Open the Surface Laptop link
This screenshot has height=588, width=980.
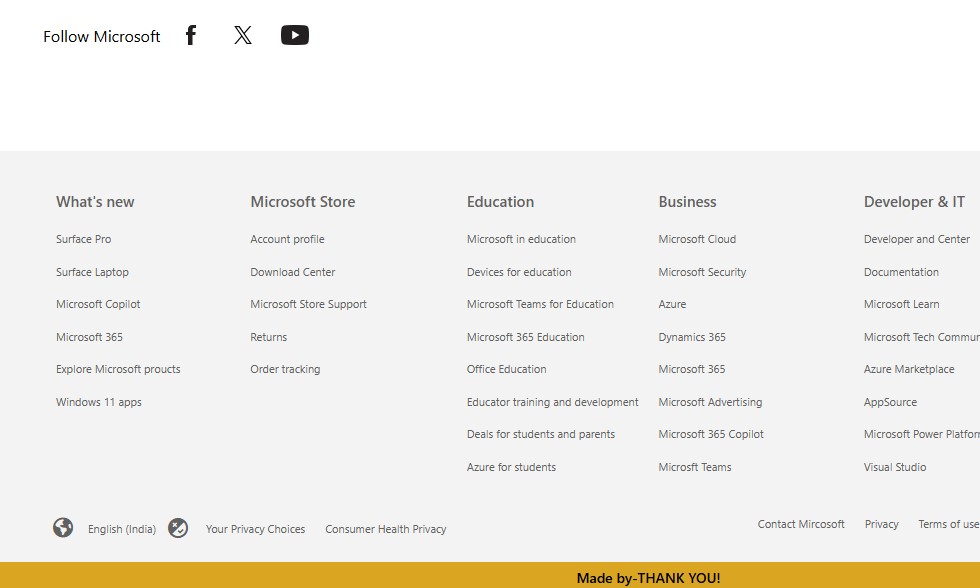pos(92,272)
